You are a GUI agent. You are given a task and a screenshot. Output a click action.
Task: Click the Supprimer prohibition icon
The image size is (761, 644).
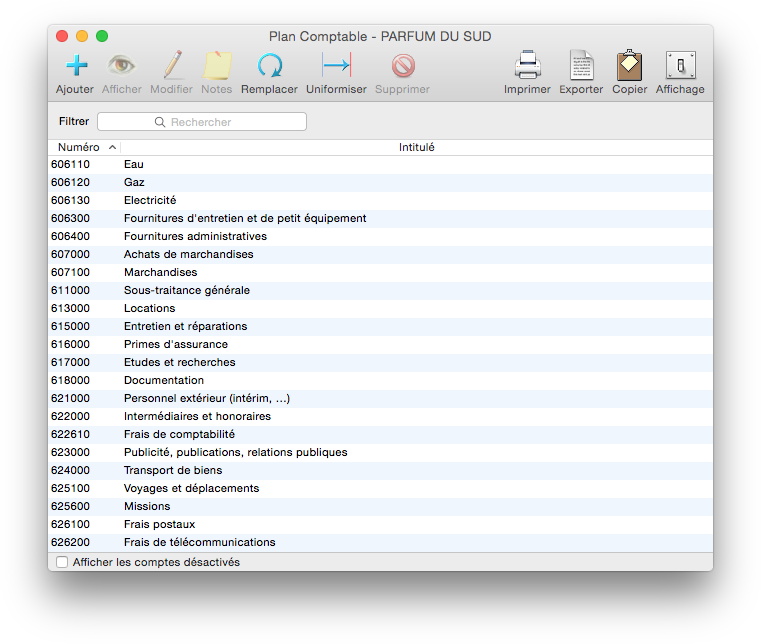403,66
